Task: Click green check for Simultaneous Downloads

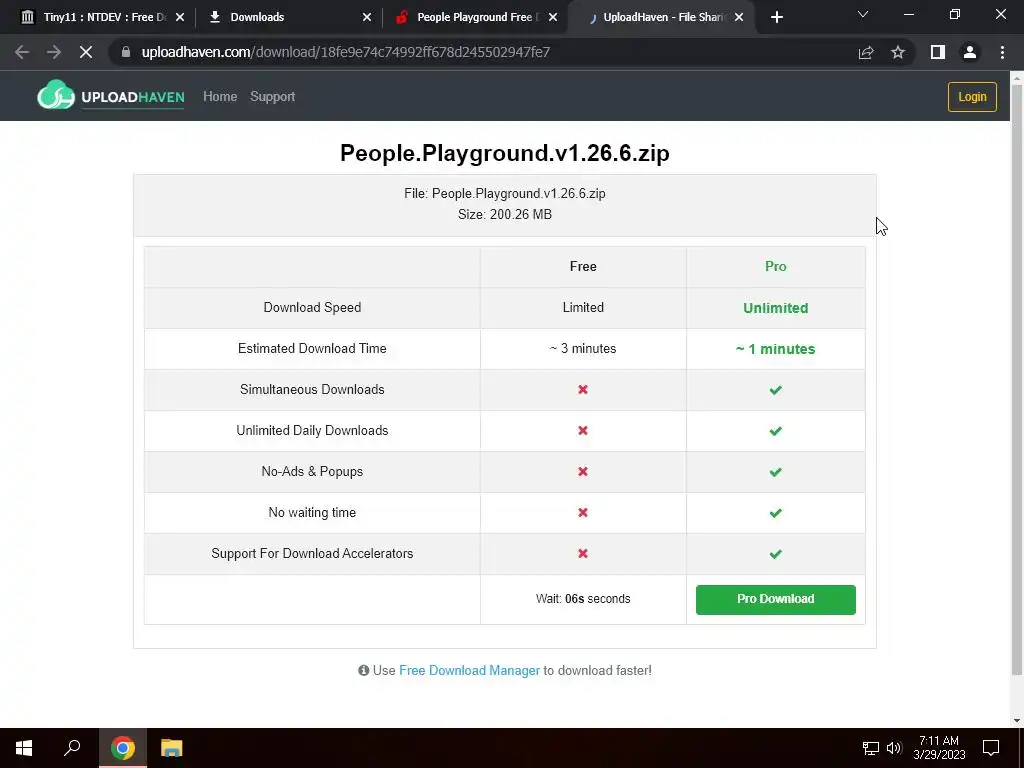Action: (776, 390)
